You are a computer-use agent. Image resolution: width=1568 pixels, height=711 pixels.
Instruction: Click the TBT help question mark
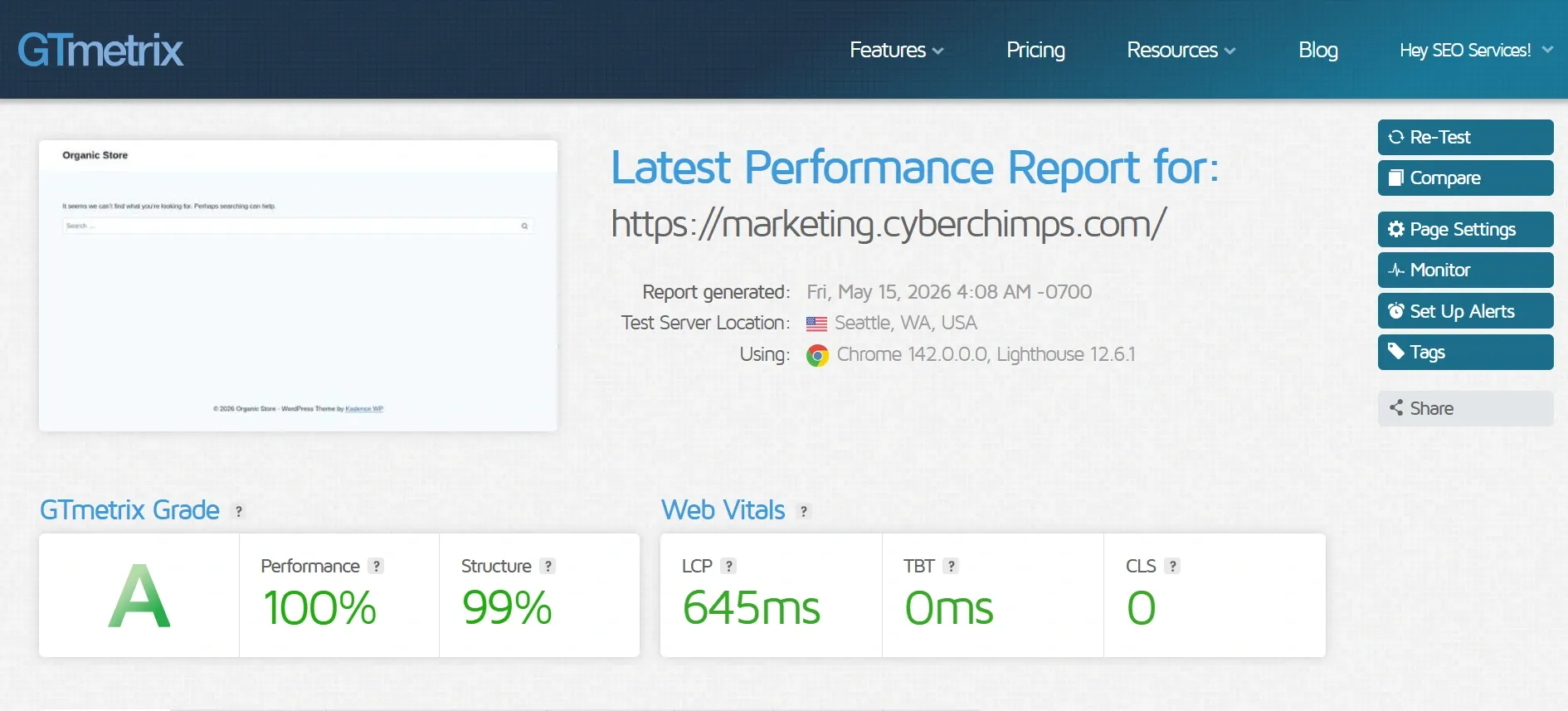coord(951,566)
